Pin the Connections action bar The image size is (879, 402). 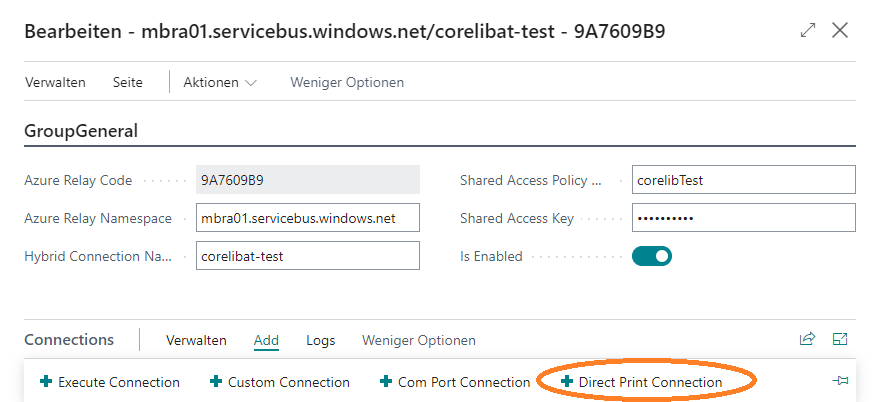pos(840,381)
